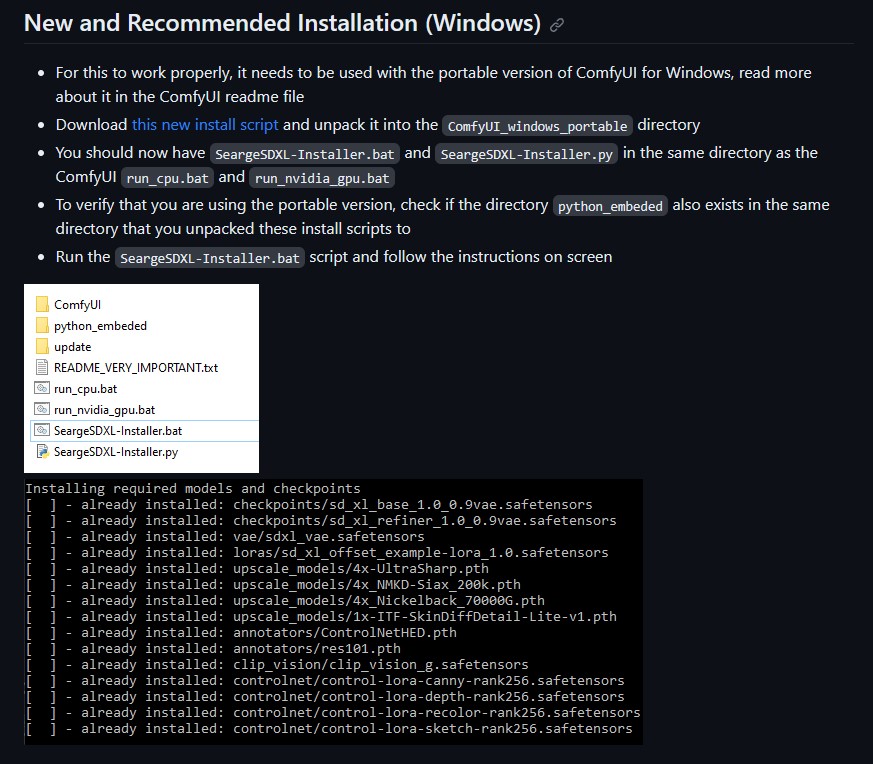This screenshot has width=873, height=764.
Task: Click the run_nvidia_gpu.bat file icon in listing
Action: [x=42, y=409]
